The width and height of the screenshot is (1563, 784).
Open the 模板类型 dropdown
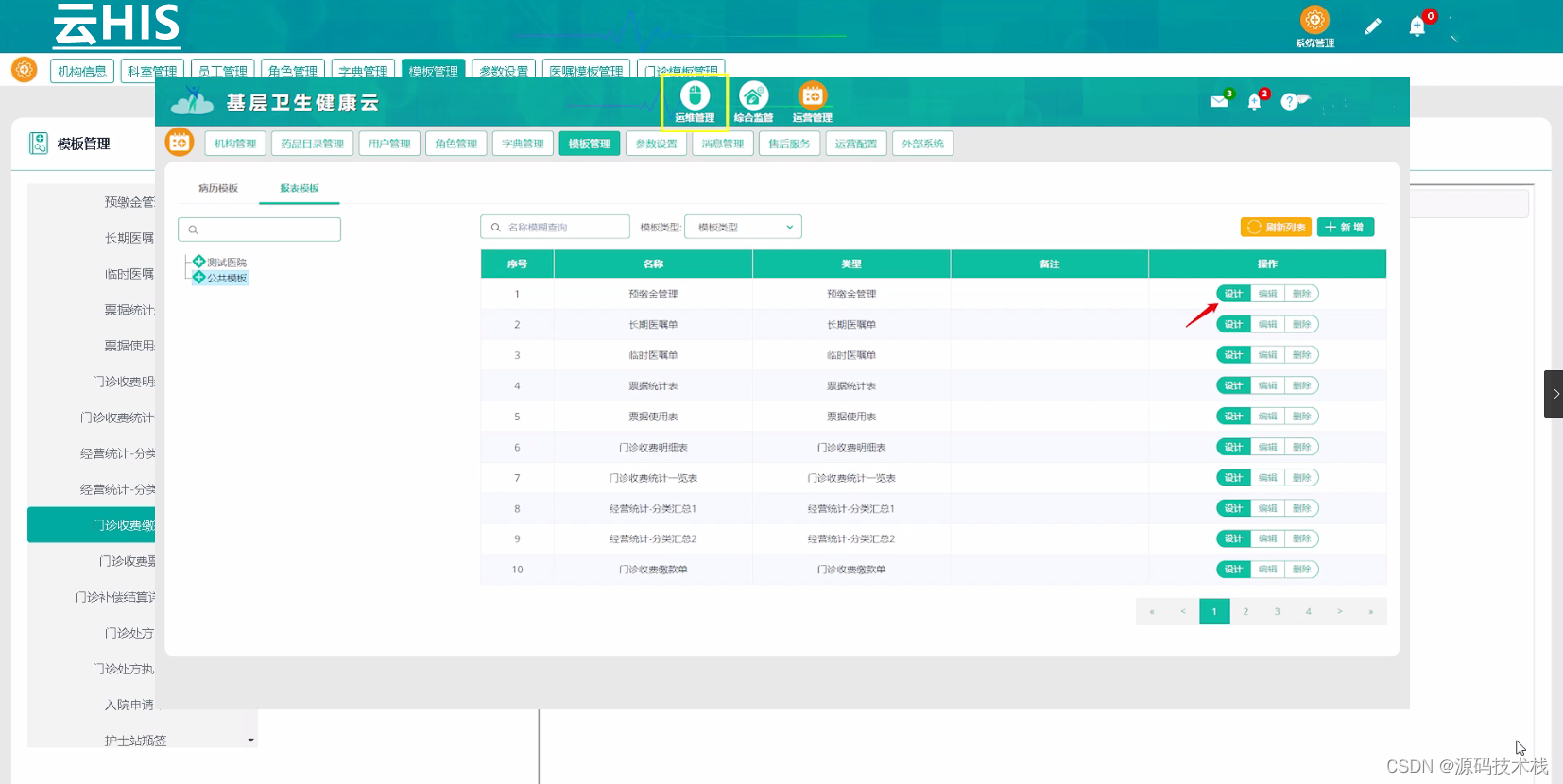[743, 227]
